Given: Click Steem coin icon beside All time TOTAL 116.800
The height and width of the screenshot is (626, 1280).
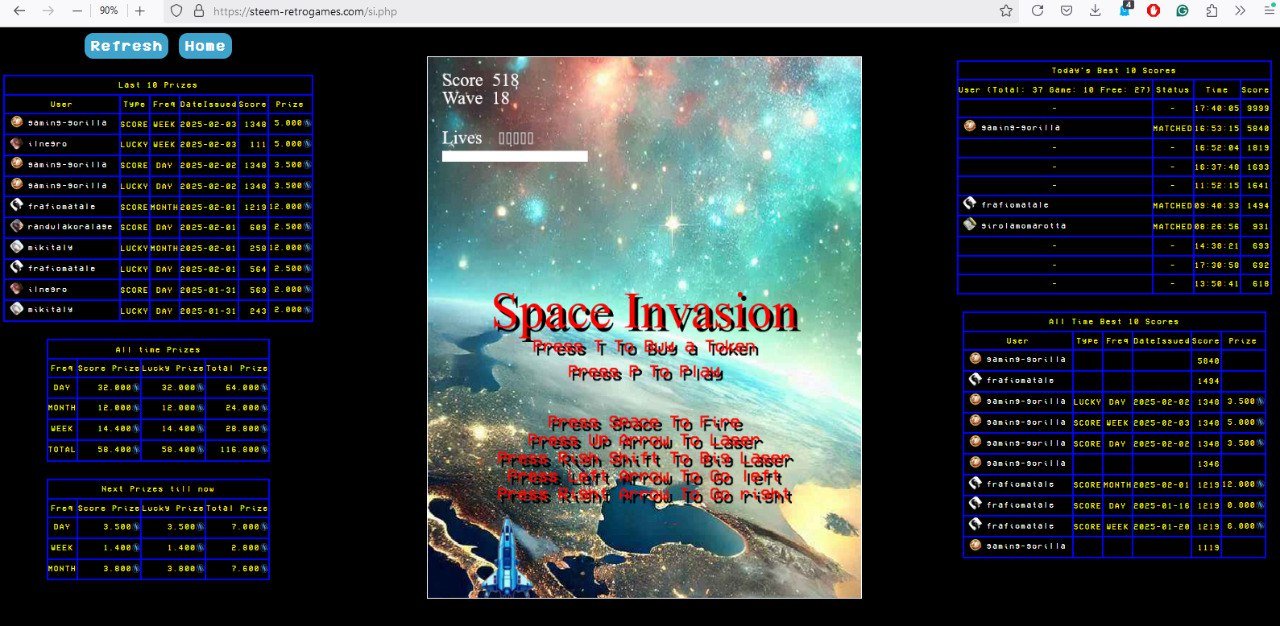Looking at the screenshot, I should click(x=264, y=450).
